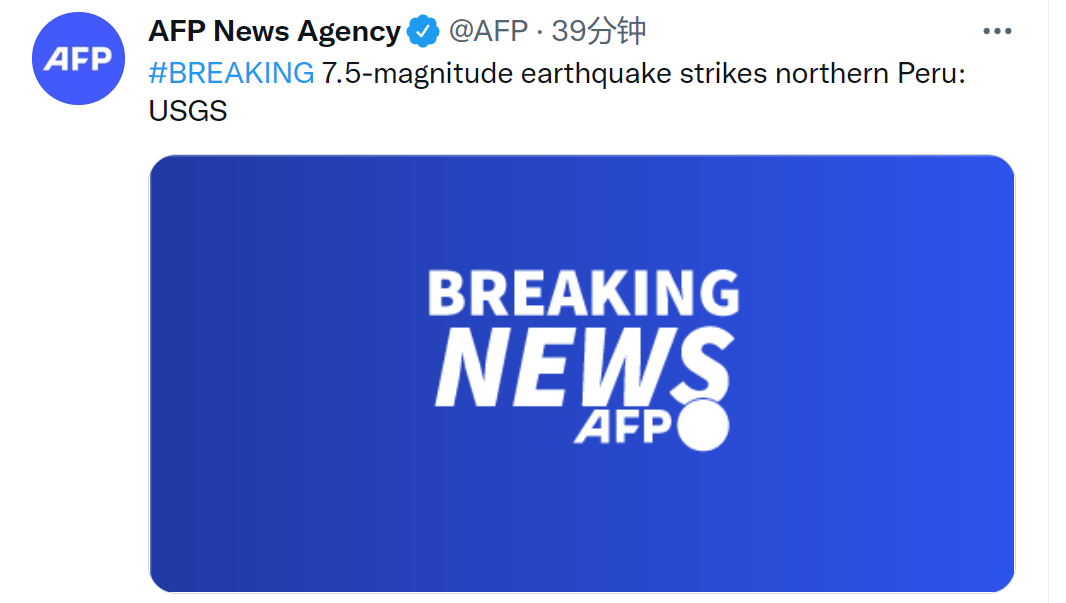Open the tweet via the 39分钟 timestamp
Image resolution: width=1066 pixels, height=603 pixels.
pyautogui.click(x=598, y=32)
